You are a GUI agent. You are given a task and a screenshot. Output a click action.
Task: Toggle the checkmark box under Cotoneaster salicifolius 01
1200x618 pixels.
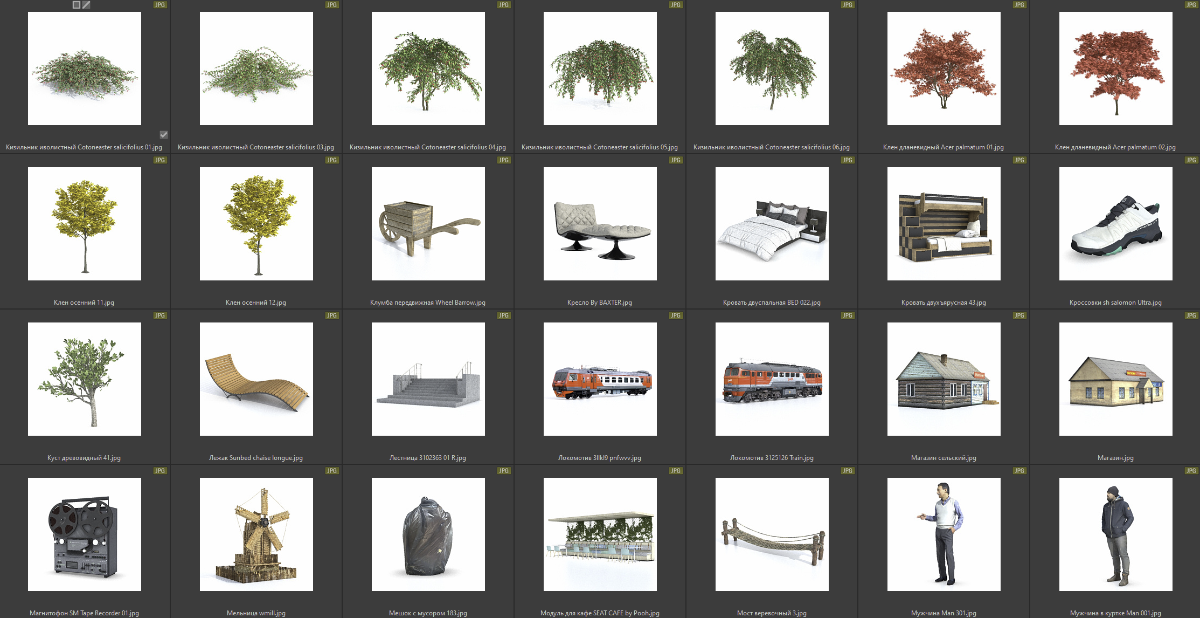[163, 134]
